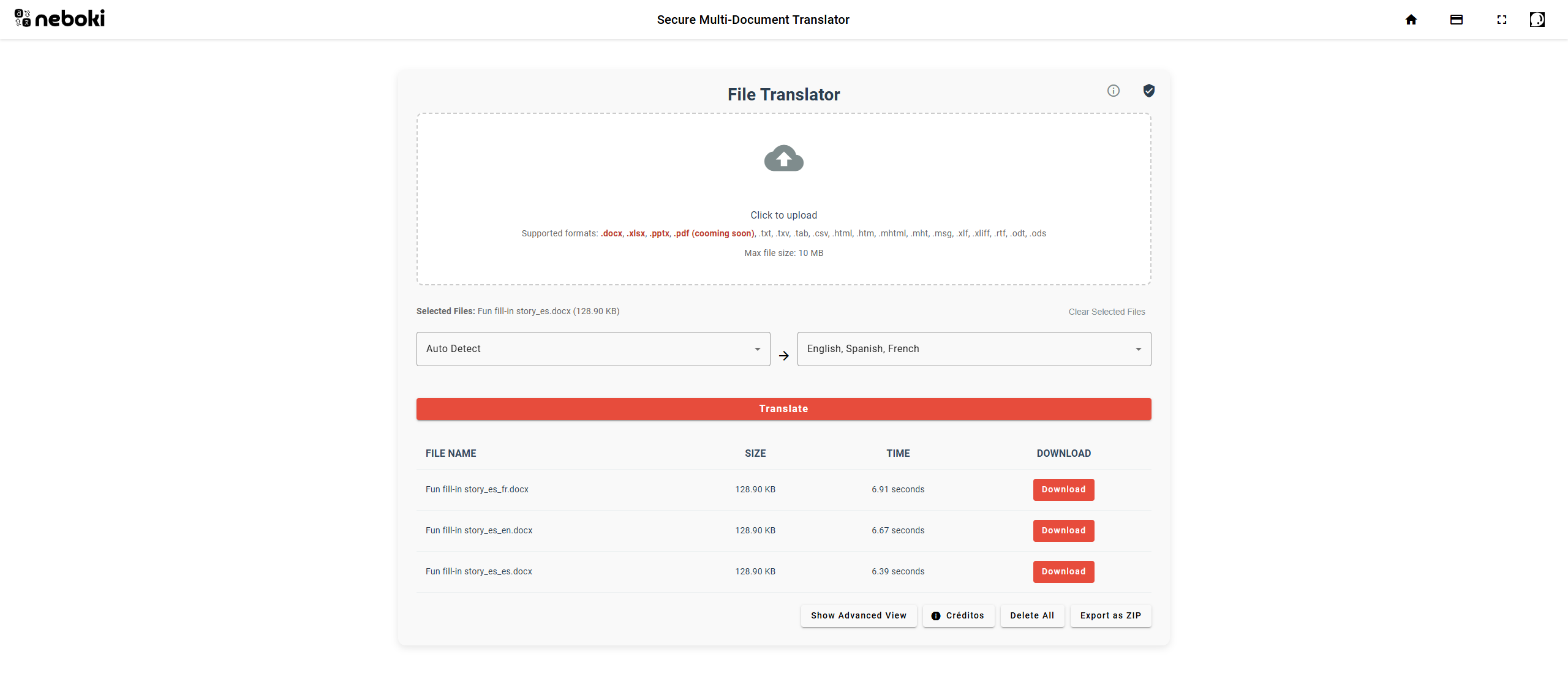
Task: Click the cloud upload icon
Action: (783, 159)
